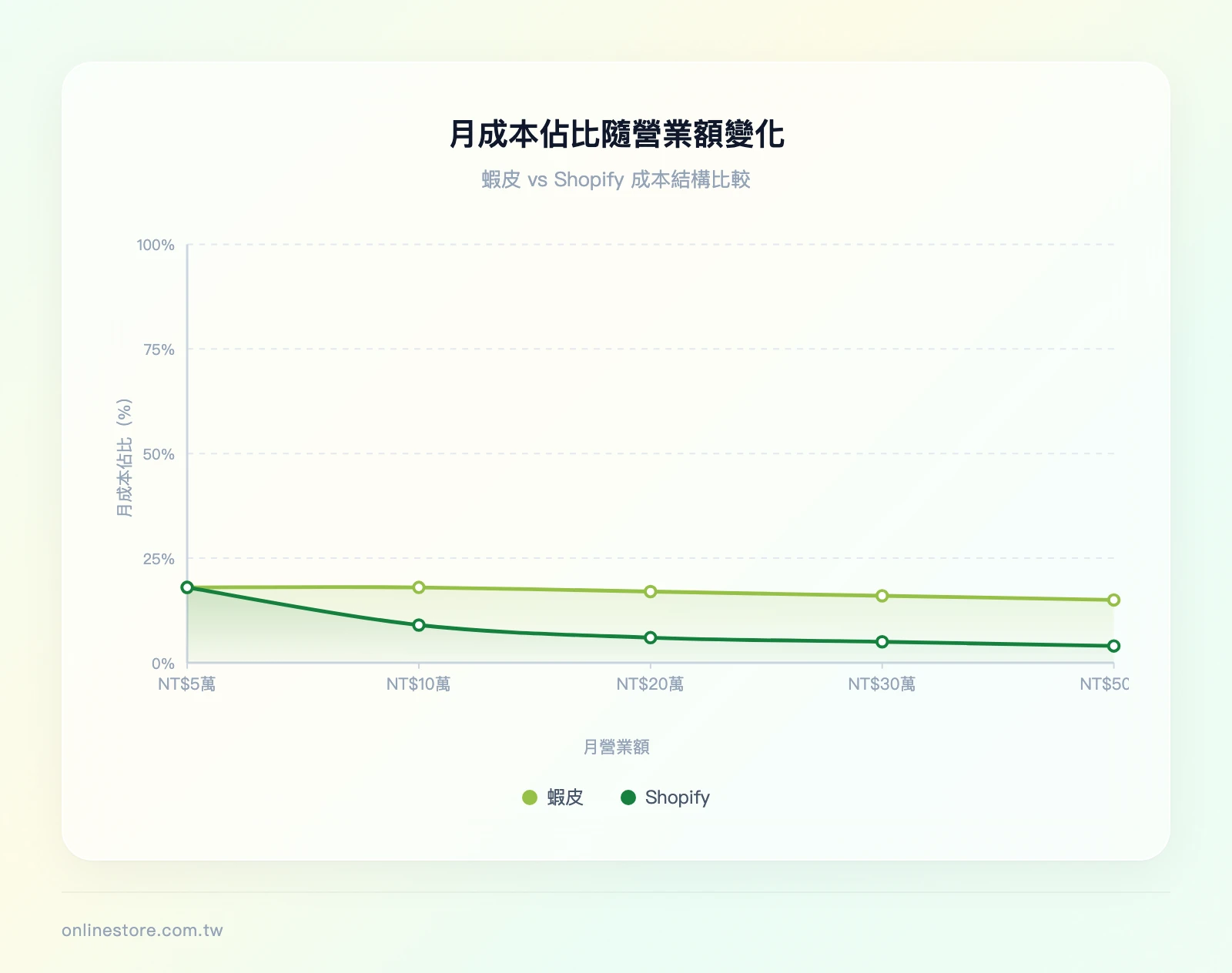Click the 月營業額 axis title

616,746
